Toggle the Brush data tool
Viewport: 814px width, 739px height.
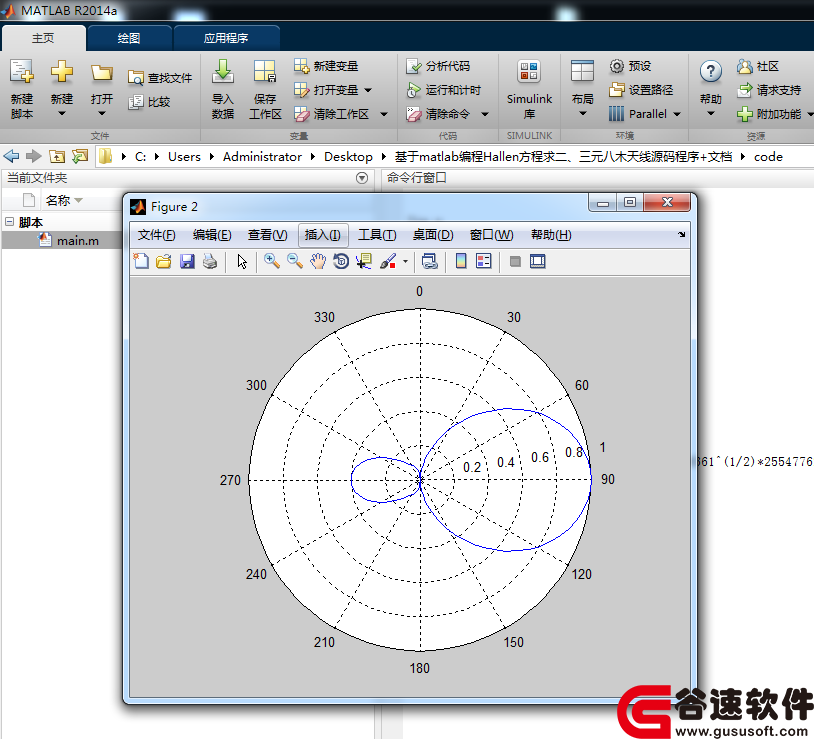tap(388, 261)
